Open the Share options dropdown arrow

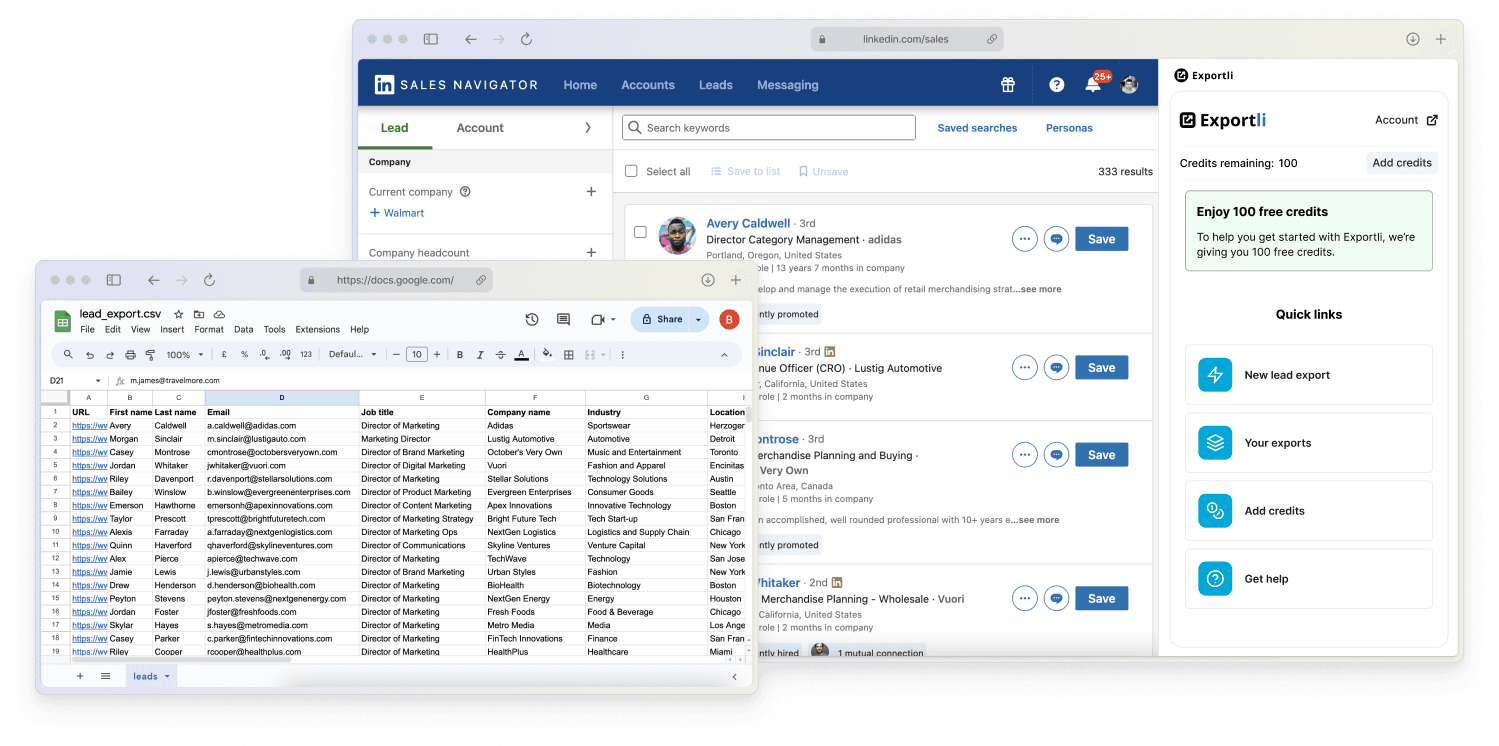(x=698, y=319)
